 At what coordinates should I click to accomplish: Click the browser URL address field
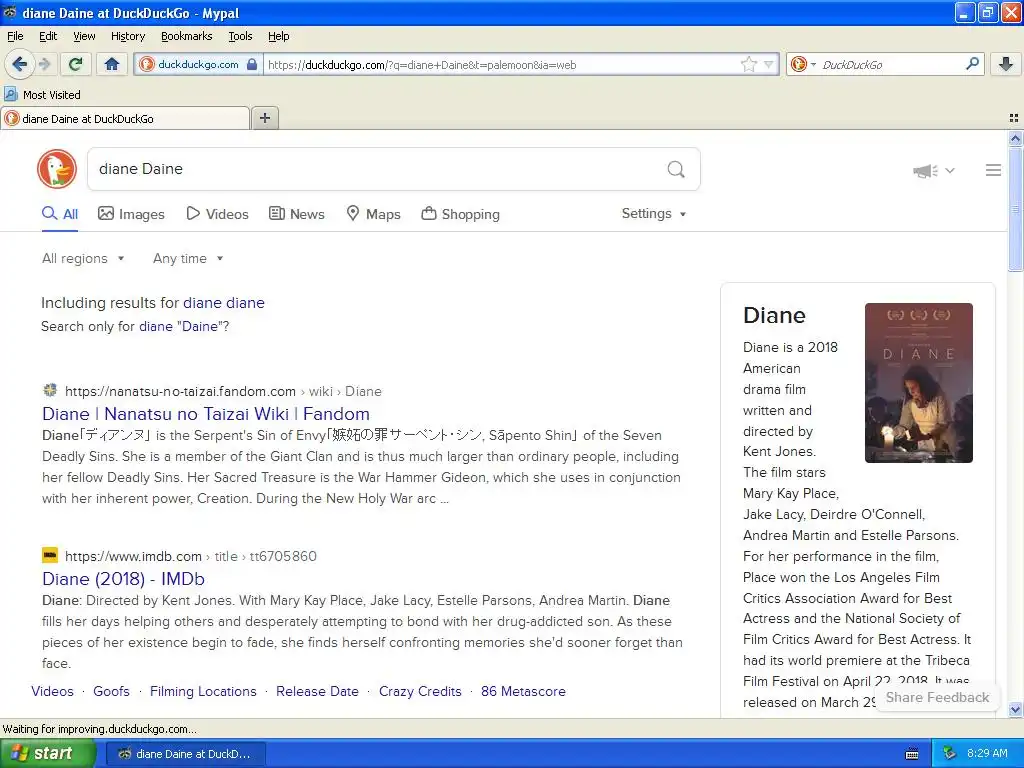point(500,65)
